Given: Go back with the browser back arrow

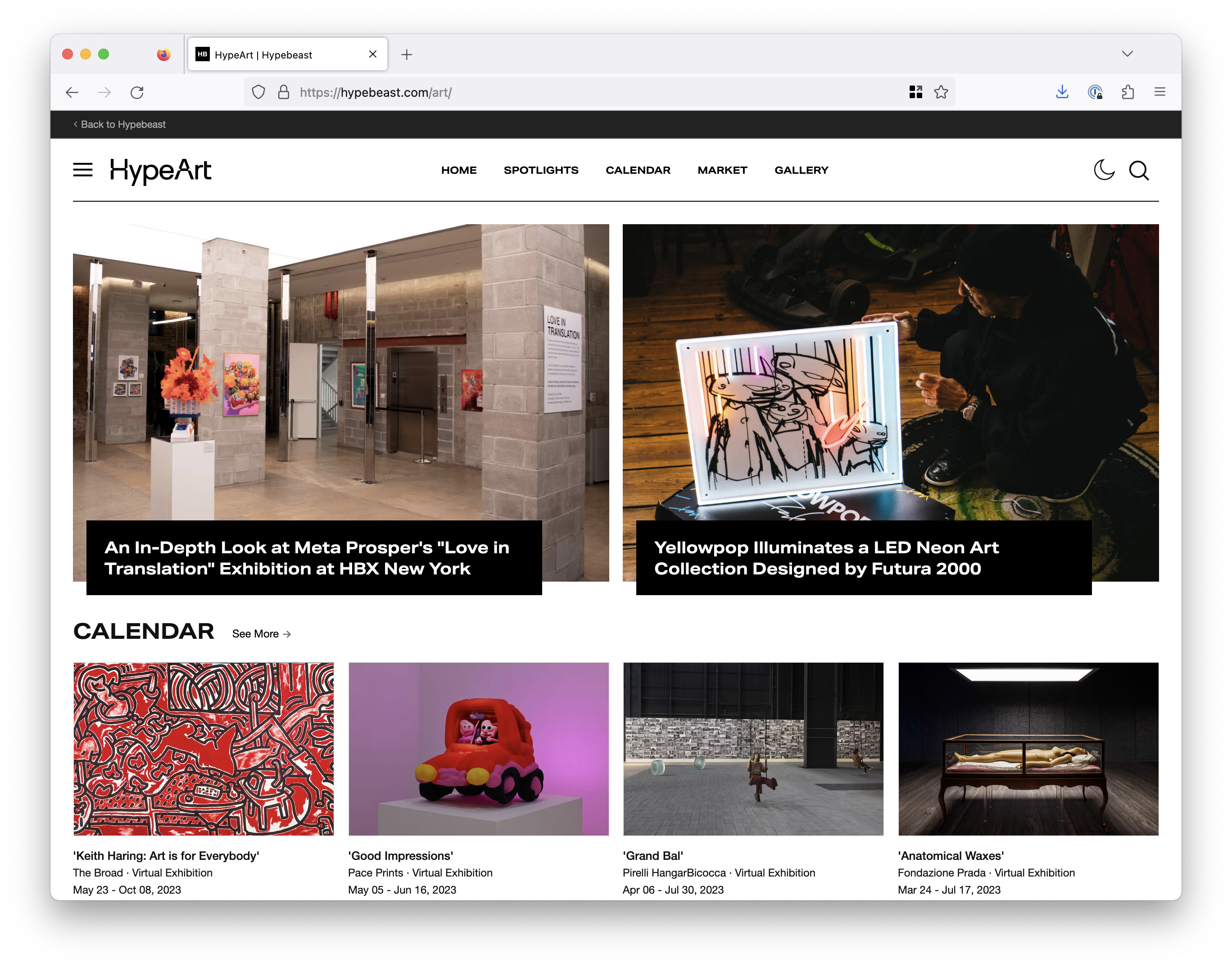Looking at the screenshot, I should [x=72, y=92].
